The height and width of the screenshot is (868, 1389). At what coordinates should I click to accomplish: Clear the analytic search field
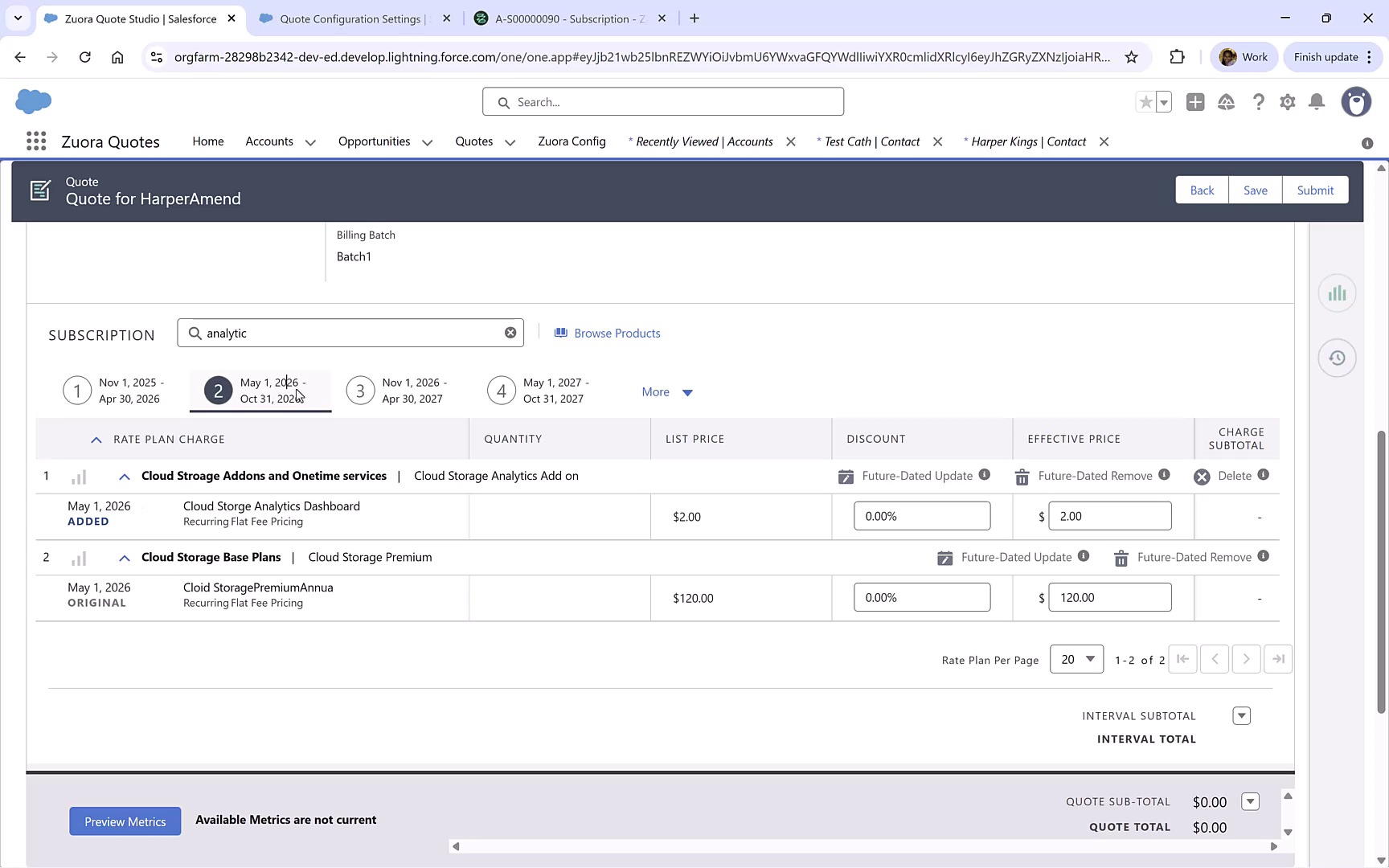coord(510,332)
